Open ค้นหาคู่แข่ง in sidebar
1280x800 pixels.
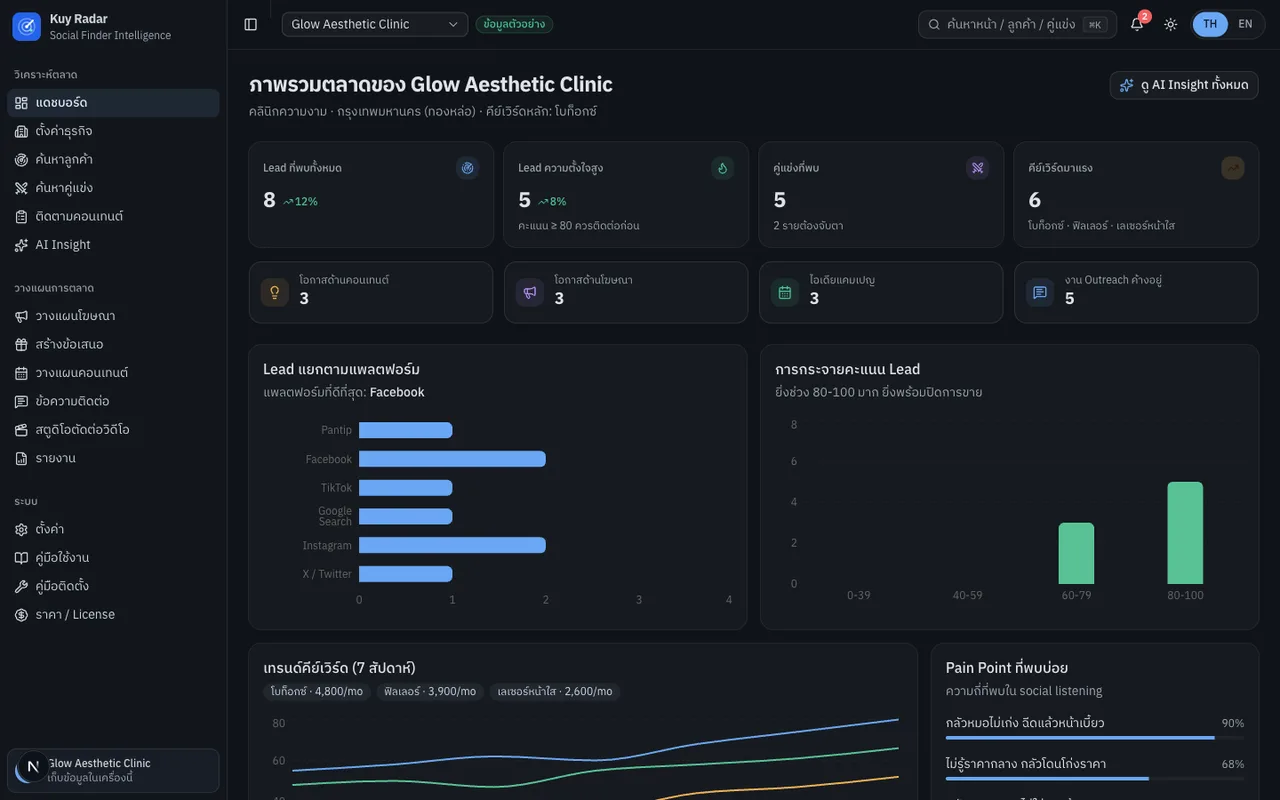coord(113,188)
